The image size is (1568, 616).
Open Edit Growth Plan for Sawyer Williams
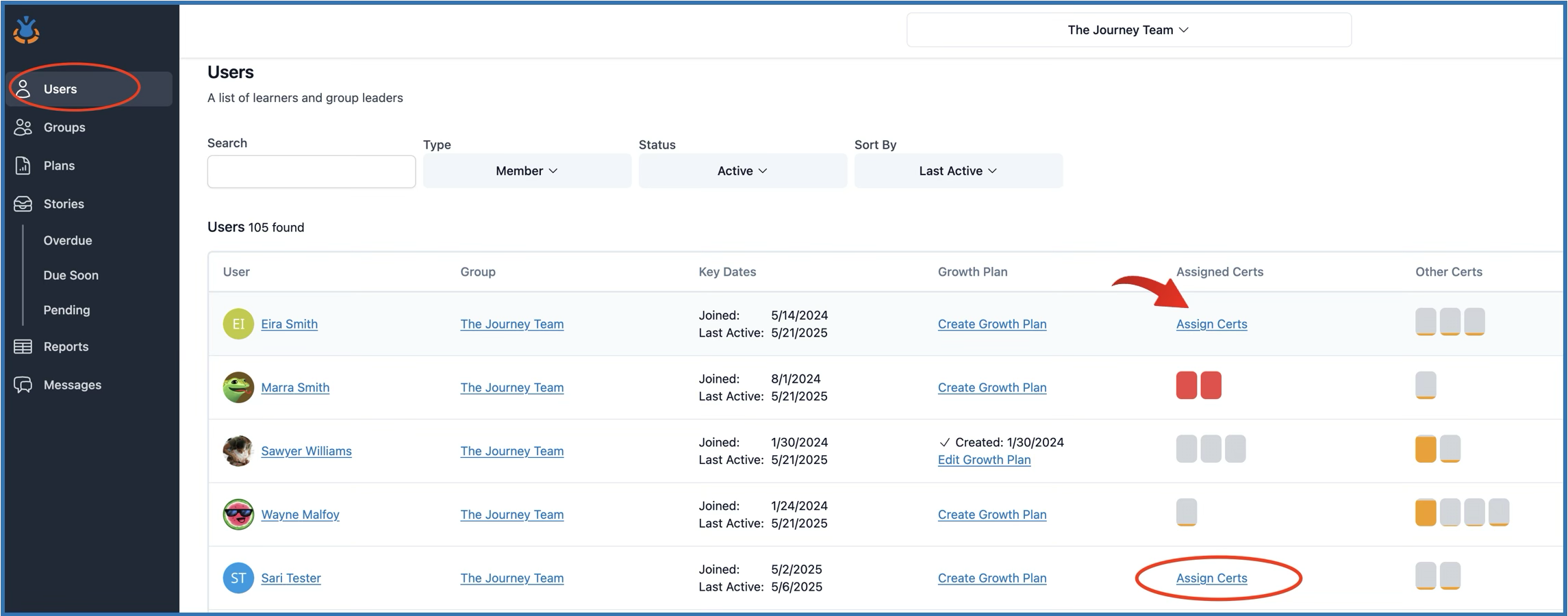pyautogui.click(x=984, y=460)
